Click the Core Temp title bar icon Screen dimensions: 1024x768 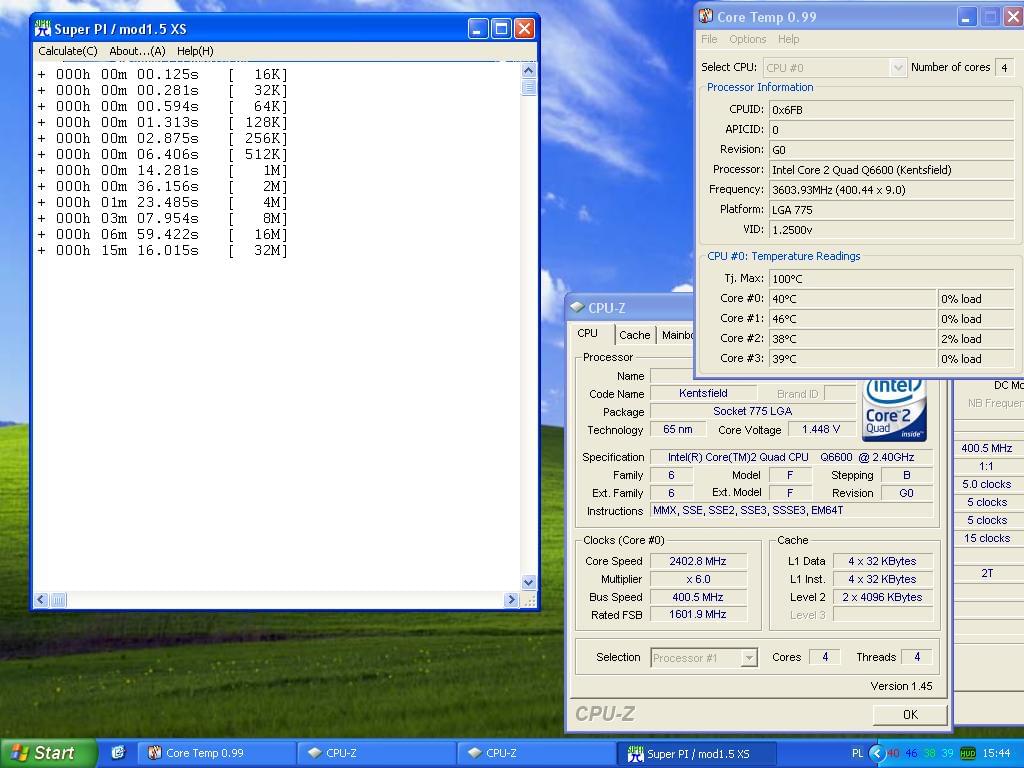pyautogui.click(x=706, y=17)
